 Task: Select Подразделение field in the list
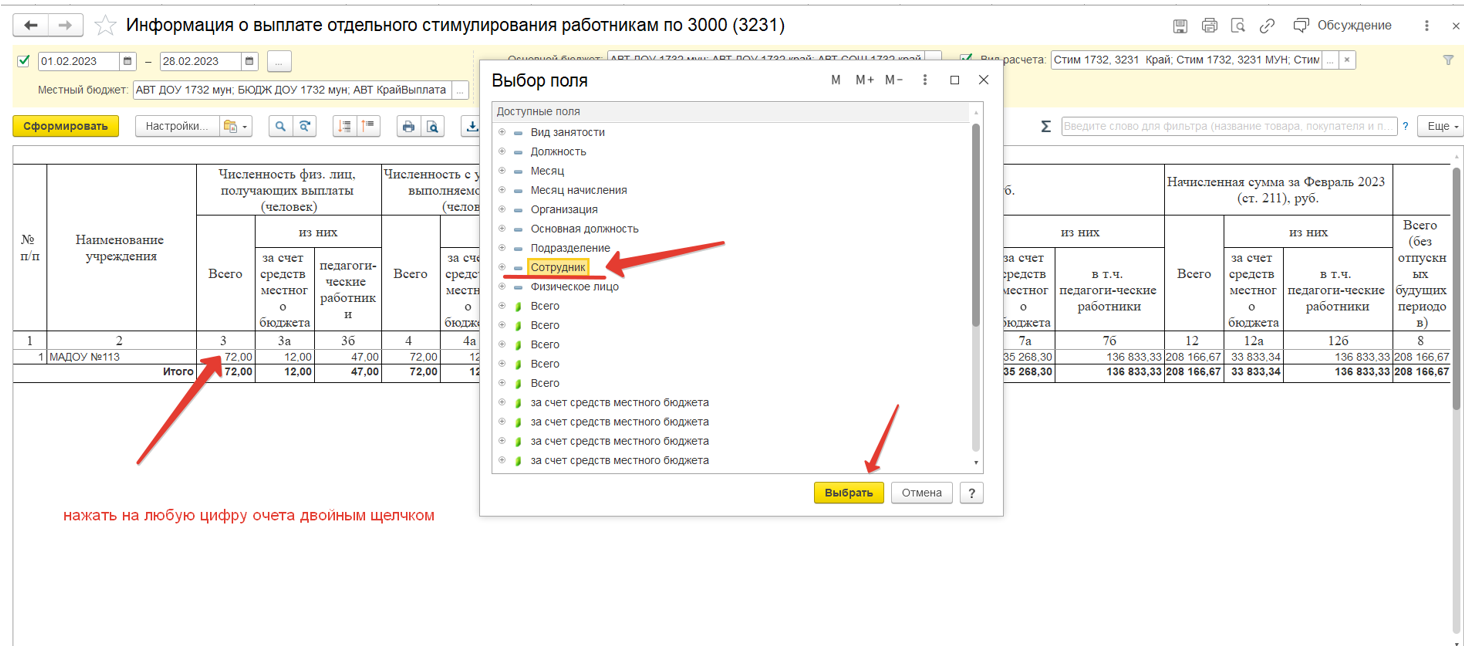click(x=570, y=248)
